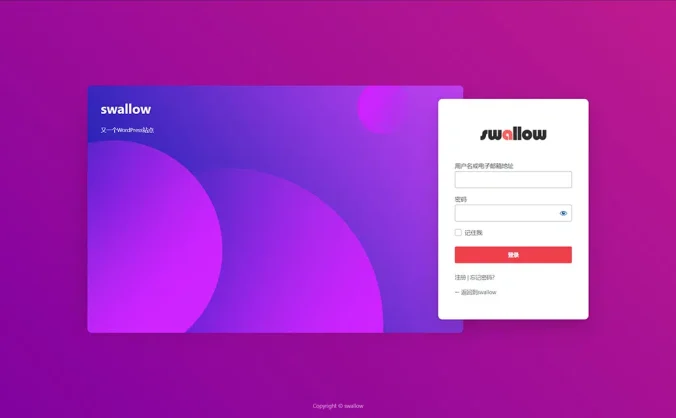Focus the 密码 password input field
The height and width of the screenshot is (418, 676).
(506, 213)
